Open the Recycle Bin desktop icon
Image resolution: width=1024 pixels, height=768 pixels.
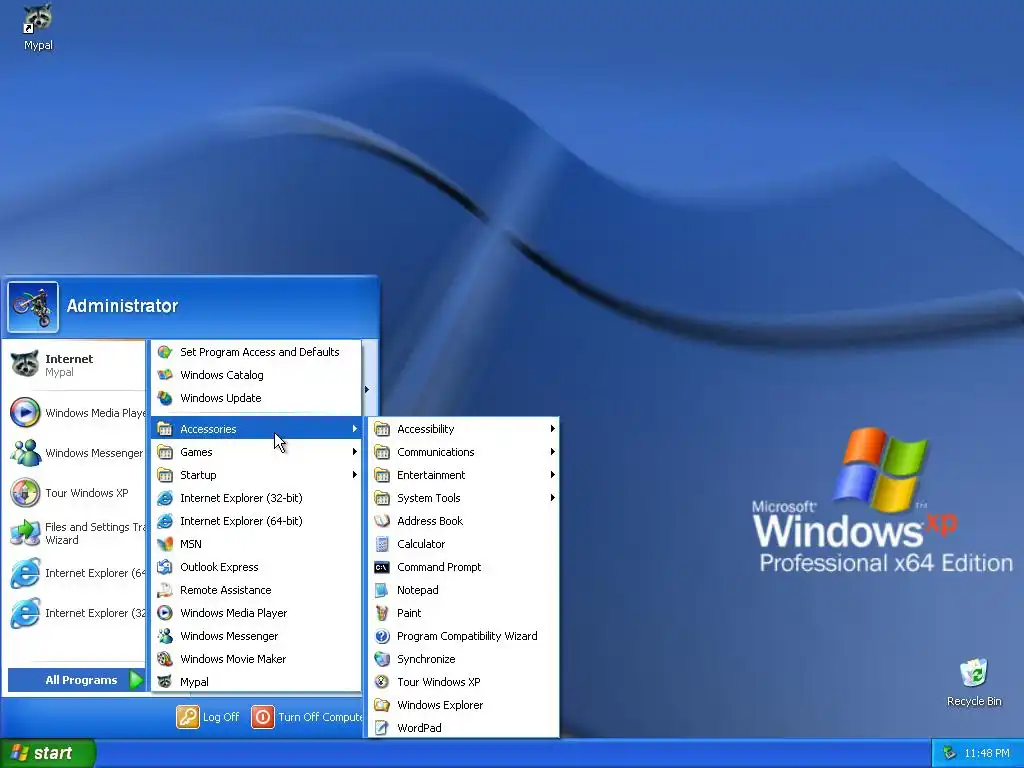pyautogui.click(x=974, y=673)
